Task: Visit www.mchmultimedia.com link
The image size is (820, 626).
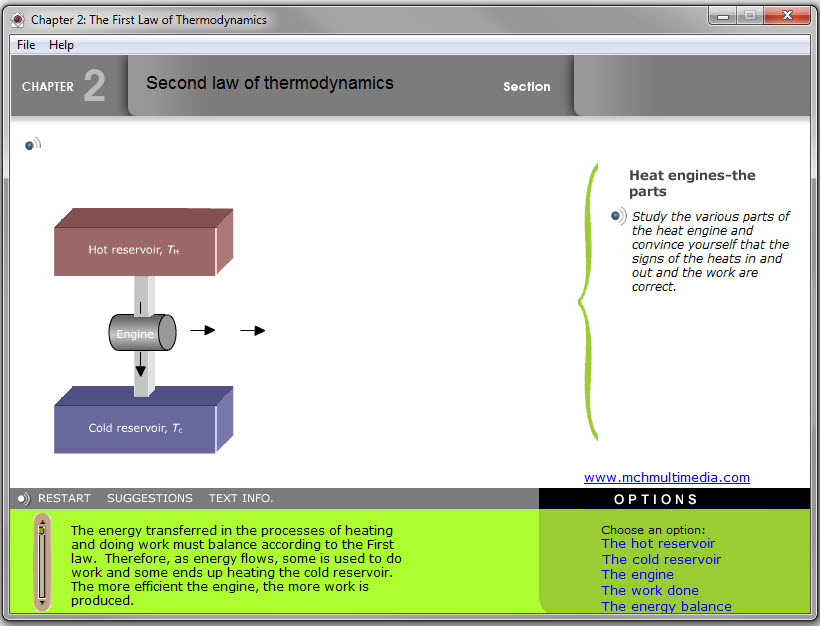Action: 667,477
